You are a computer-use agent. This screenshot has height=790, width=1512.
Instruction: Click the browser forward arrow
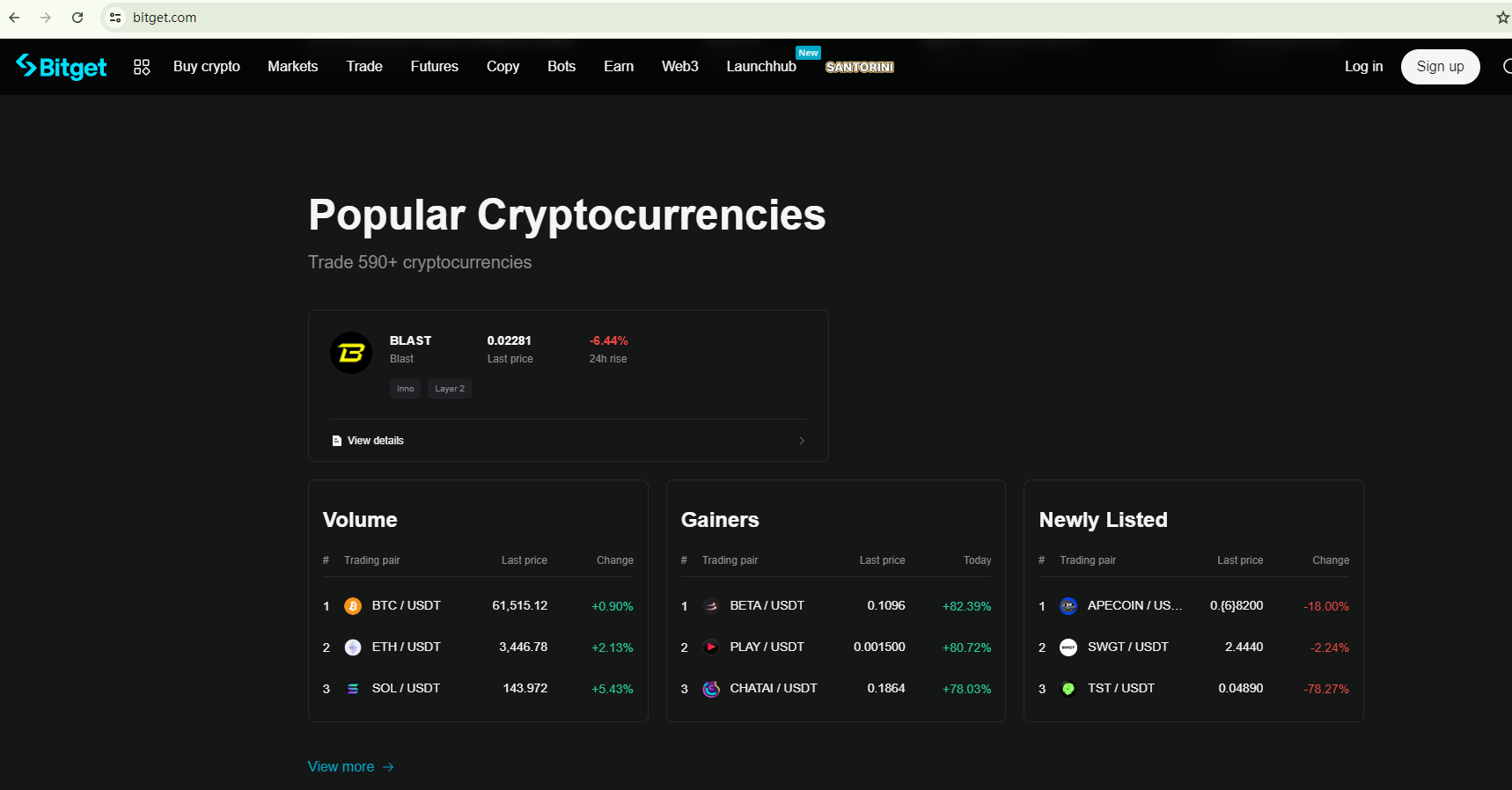46,18
